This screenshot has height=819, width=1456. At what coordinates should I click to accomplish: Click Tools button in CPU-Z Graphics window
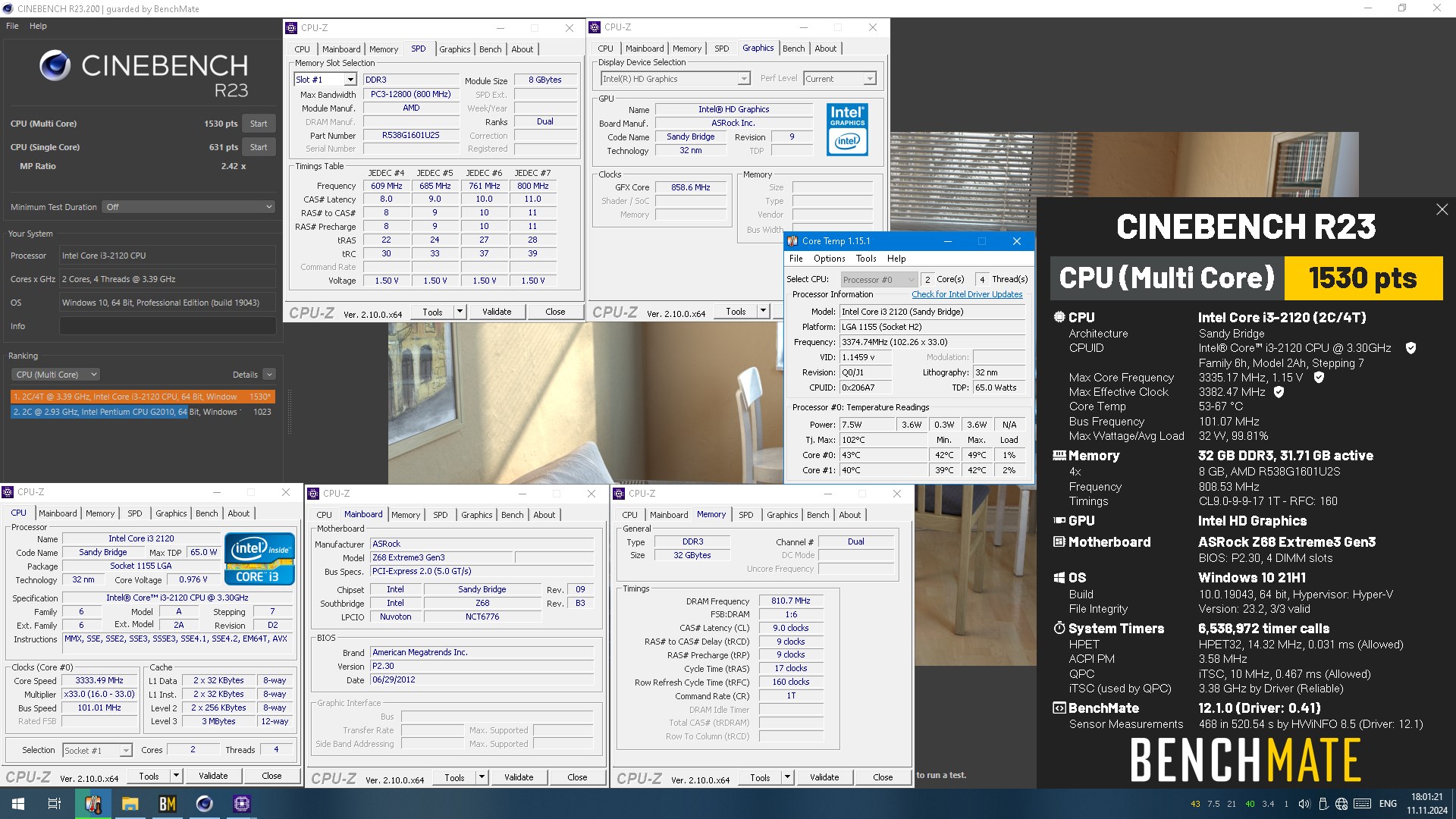(736, 312)
